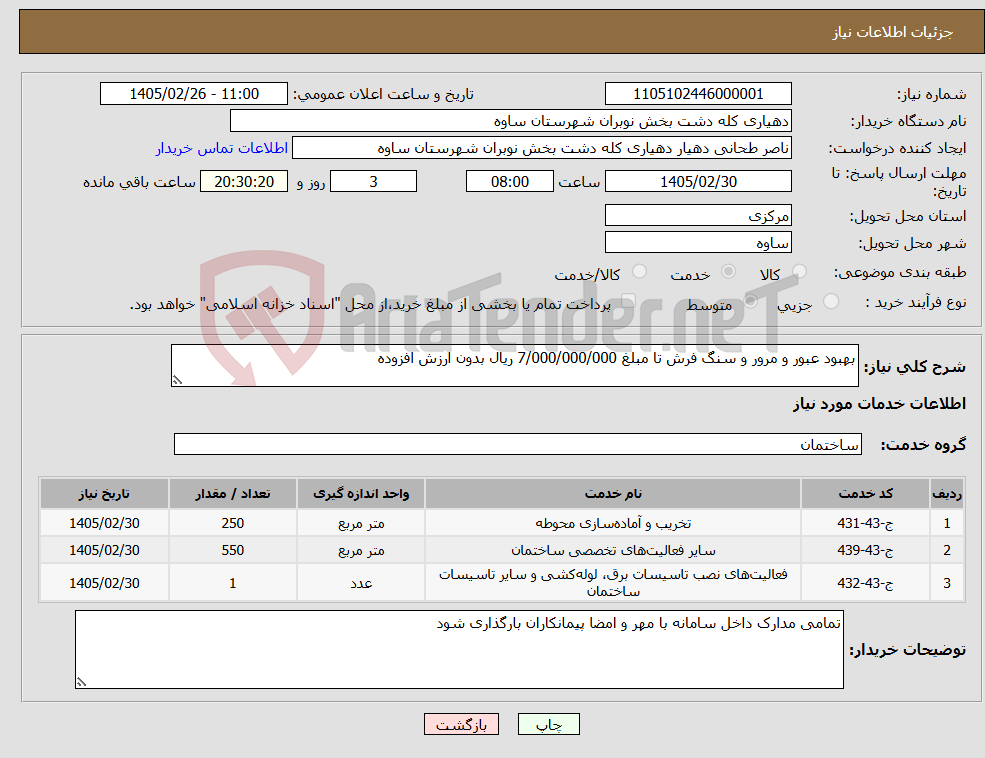The width and height of the screenshot is (985, 758).
Task: Click the deadline hour field 08:00
Action: tap(509, 181)
